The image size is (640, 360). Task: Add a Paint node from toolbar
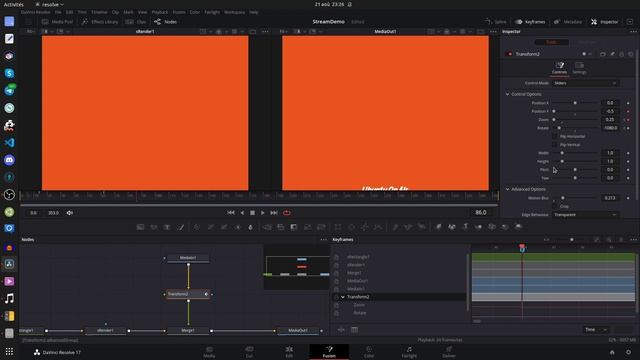181,227
